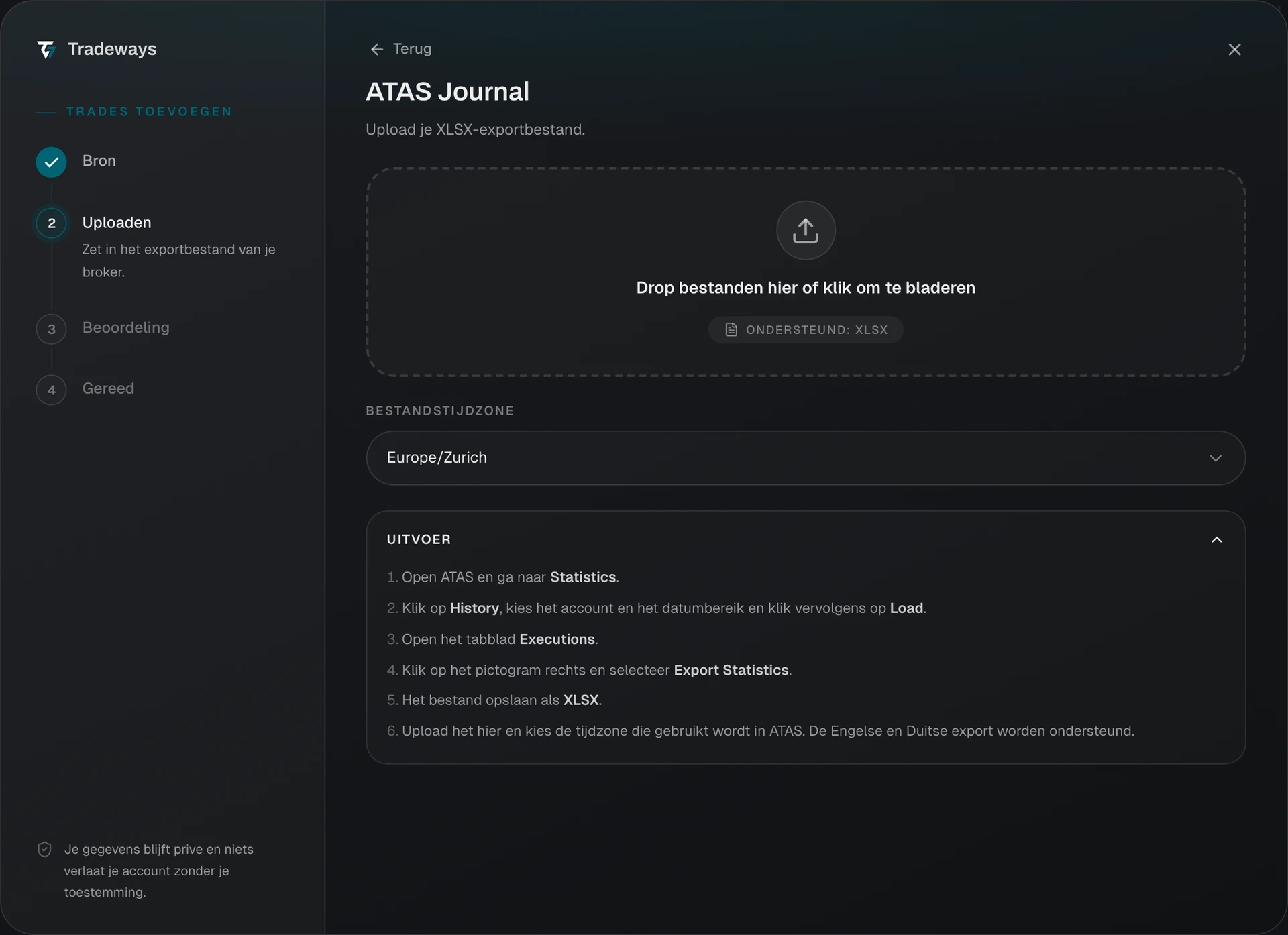Screen dimensions: 1288x935
Task: Click the file icon beside ONDERSTEUND: XLSX
Action: (x=731, y=329)
